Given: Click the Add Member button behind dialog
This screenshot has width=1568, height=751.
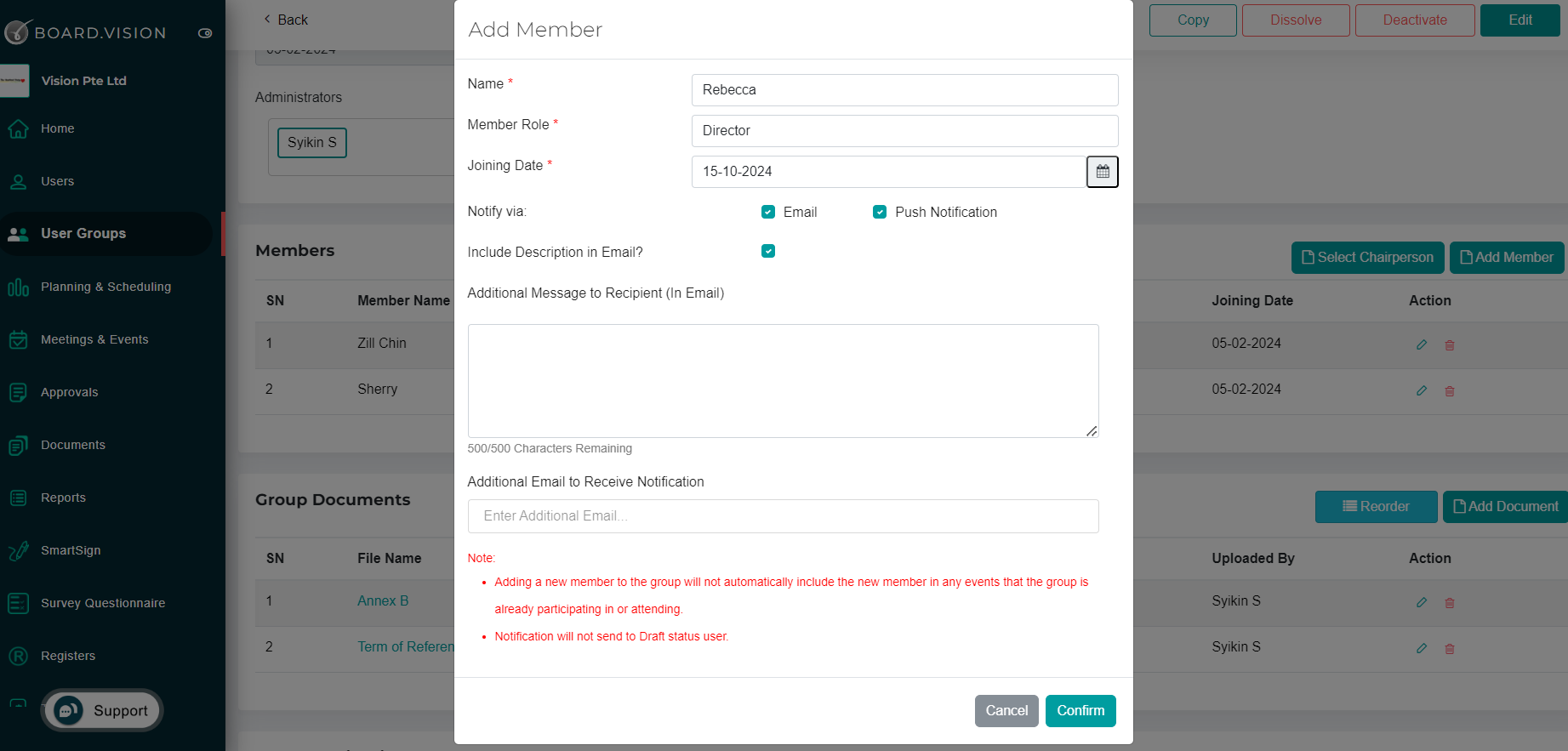Looking at the screenshot, I should coord(1507,258).
